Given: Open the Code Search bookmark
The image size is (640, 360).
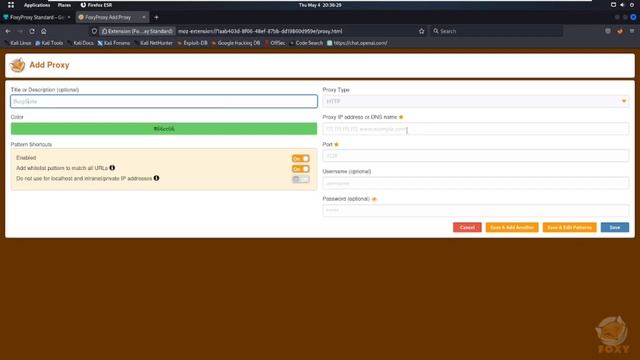Looking at the screenshot, I should [x=307, y=43].
